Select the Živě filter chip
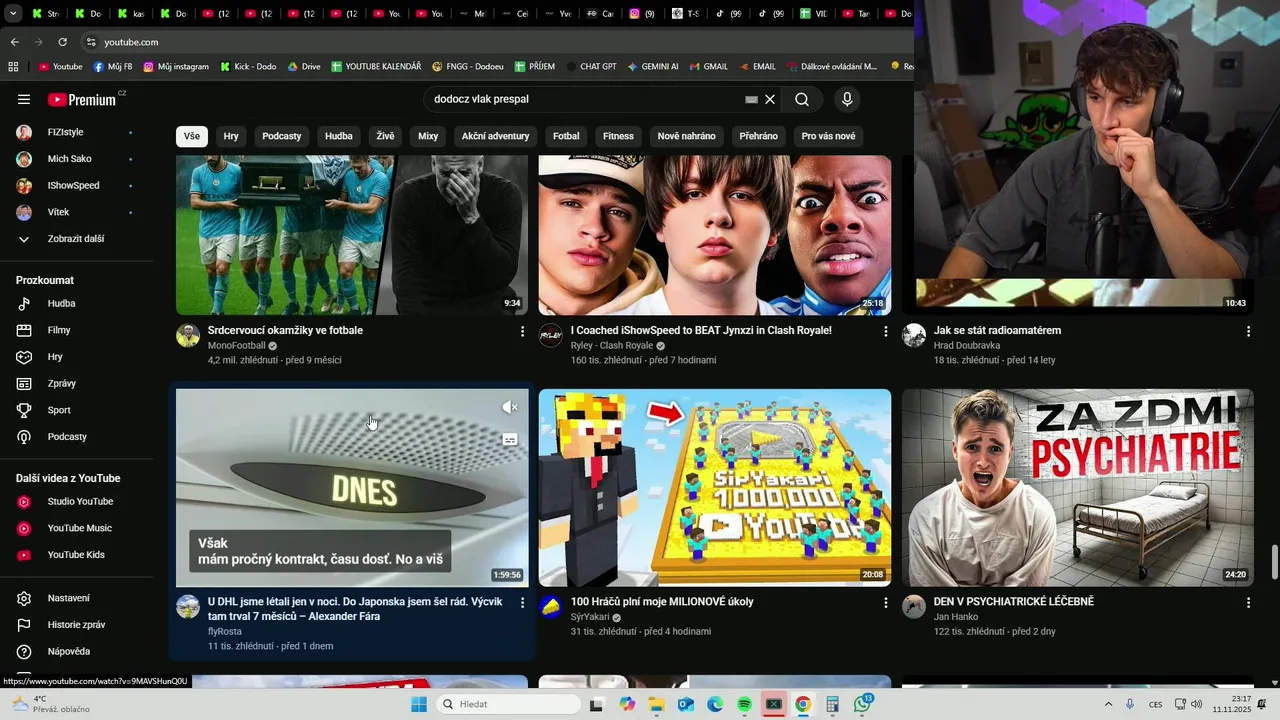This screenshot has height=720, width=1280. pos(385,136)
